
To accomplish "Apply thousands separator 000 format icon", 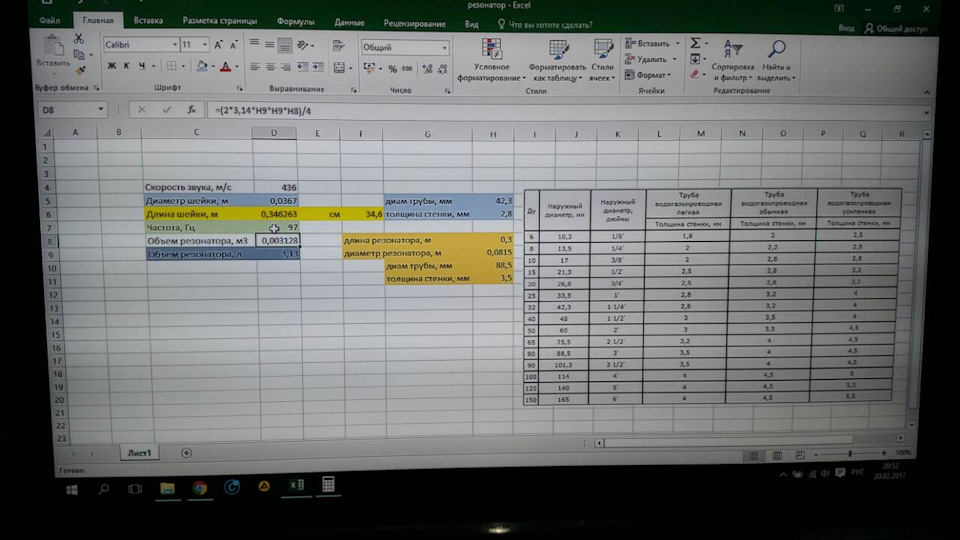I will (407, 69).
